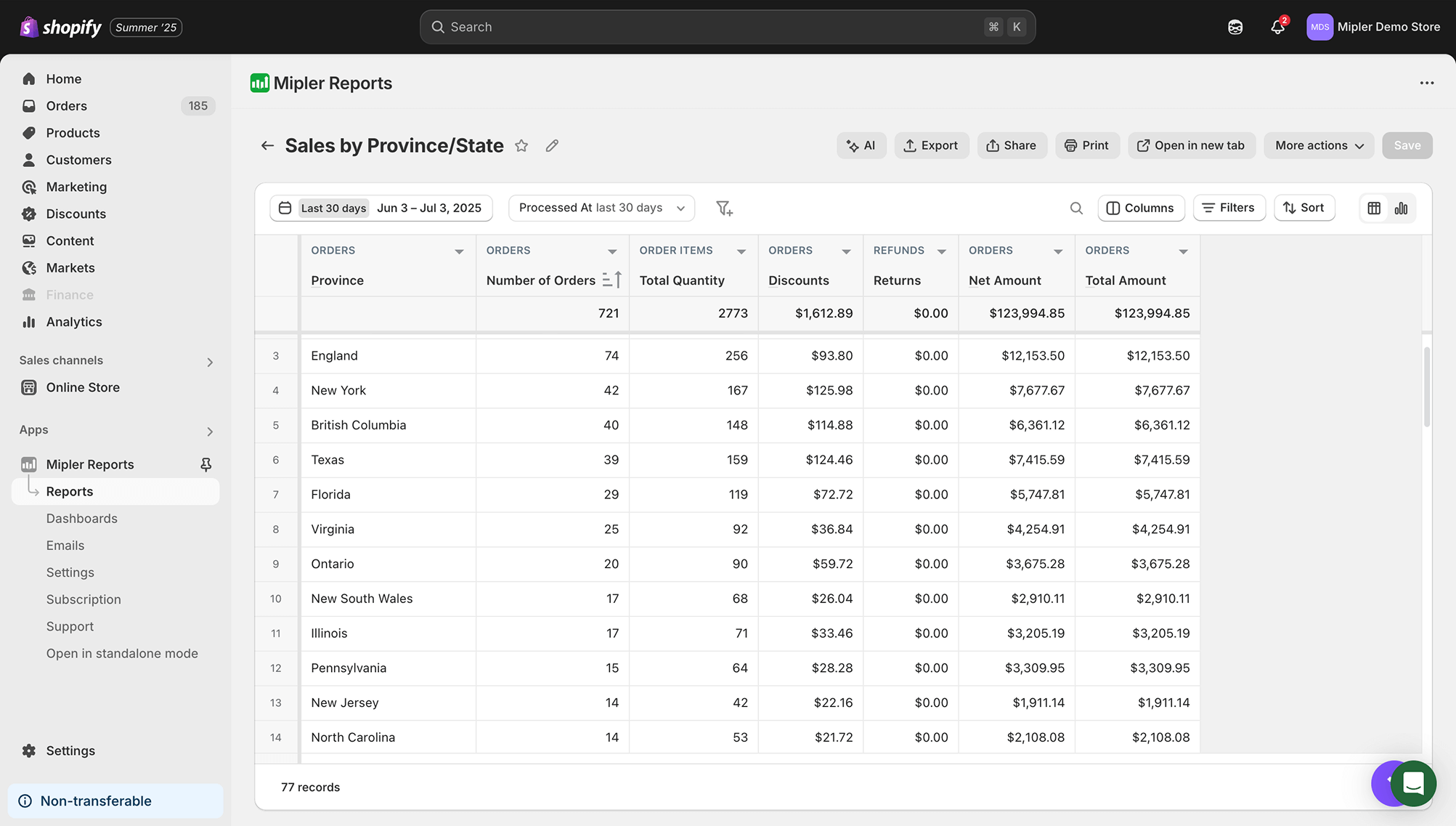Viewport: 1456px width, 826px height.
Task: Open the search icon in report toolbar
Action: coord(1077,208)
